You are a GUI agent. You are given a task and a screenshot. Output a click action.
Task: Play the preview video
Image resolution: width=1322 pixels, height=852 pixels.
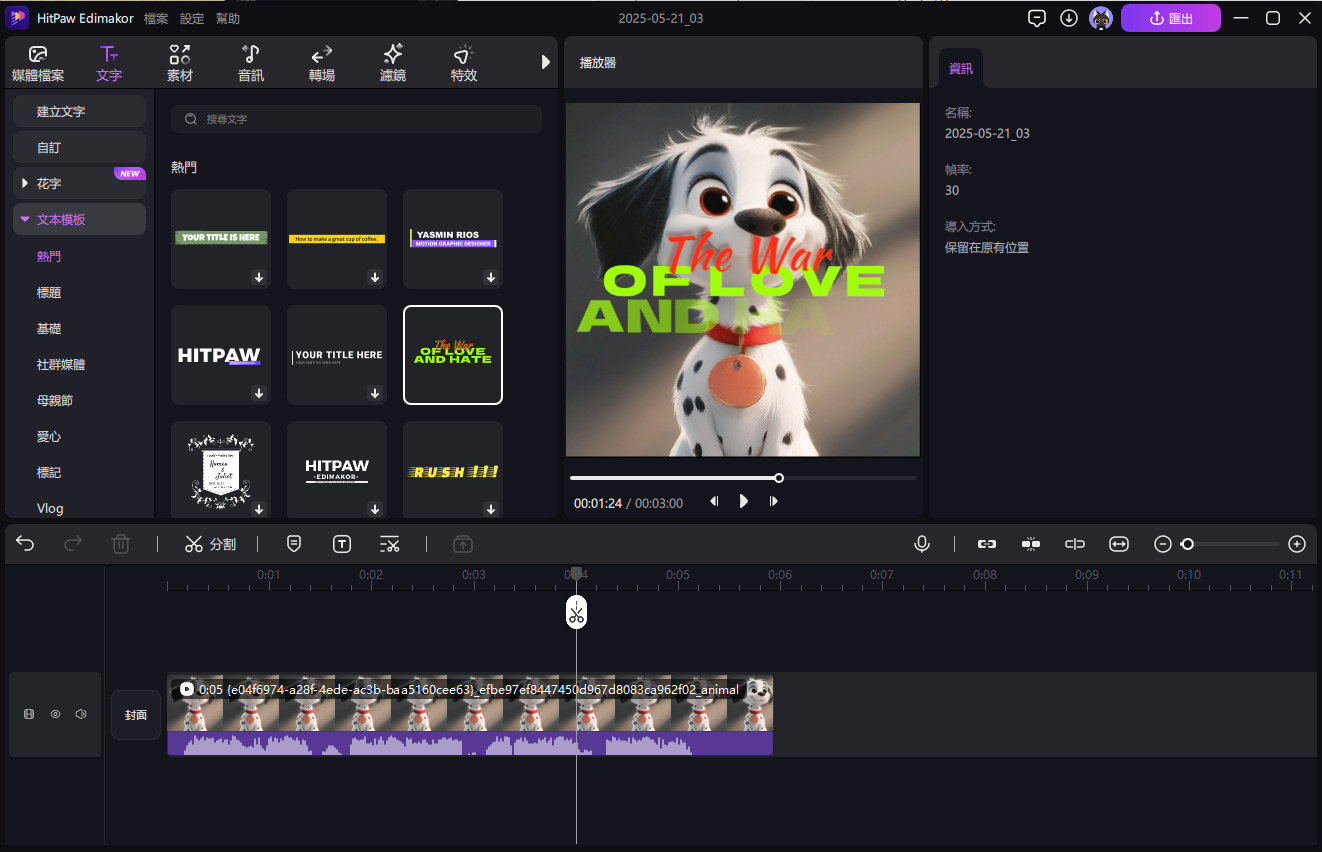coord(743,501)
